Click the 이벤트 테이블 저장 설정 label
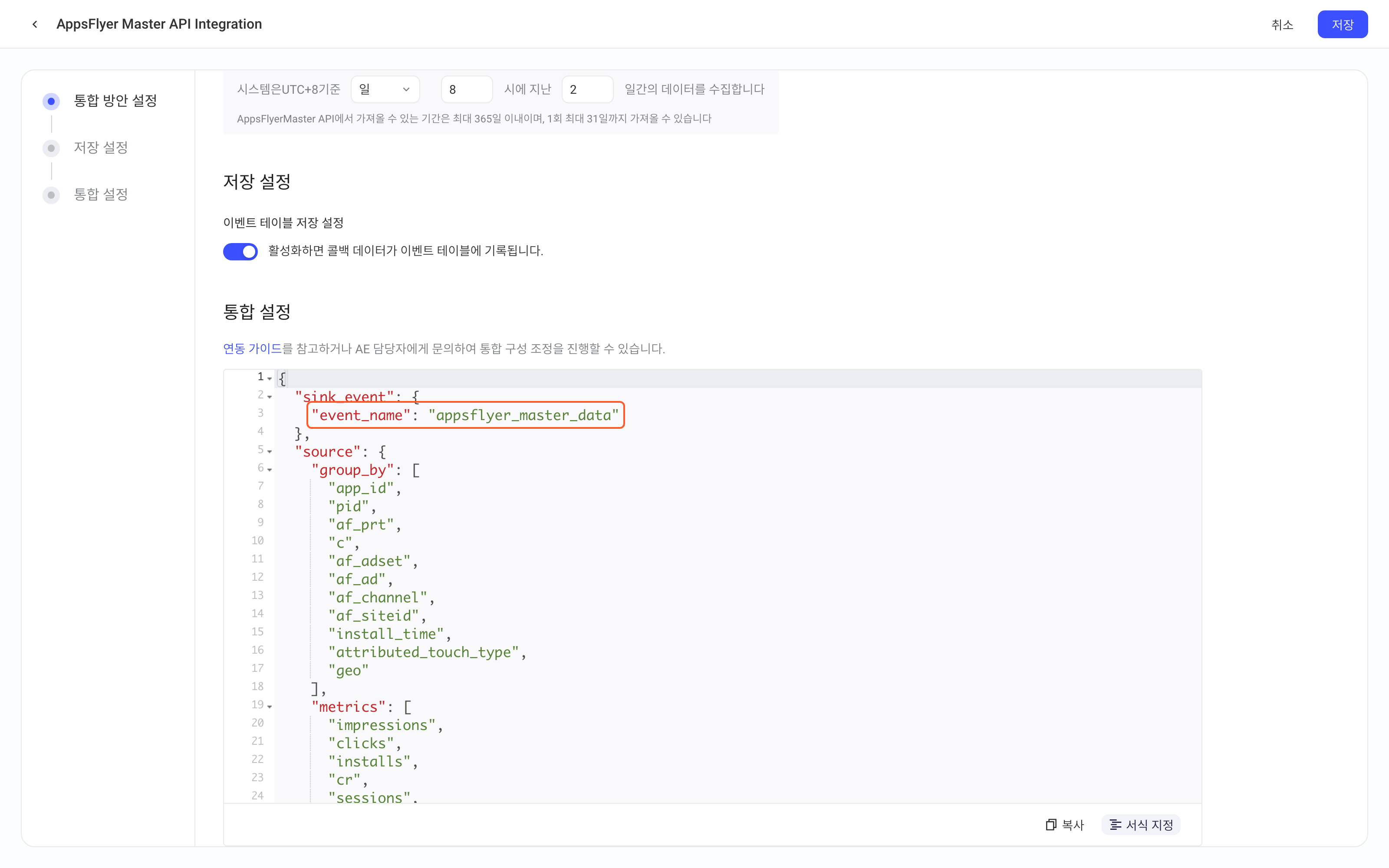Viewport: 1389px width, 868px height. coord(283,223)
